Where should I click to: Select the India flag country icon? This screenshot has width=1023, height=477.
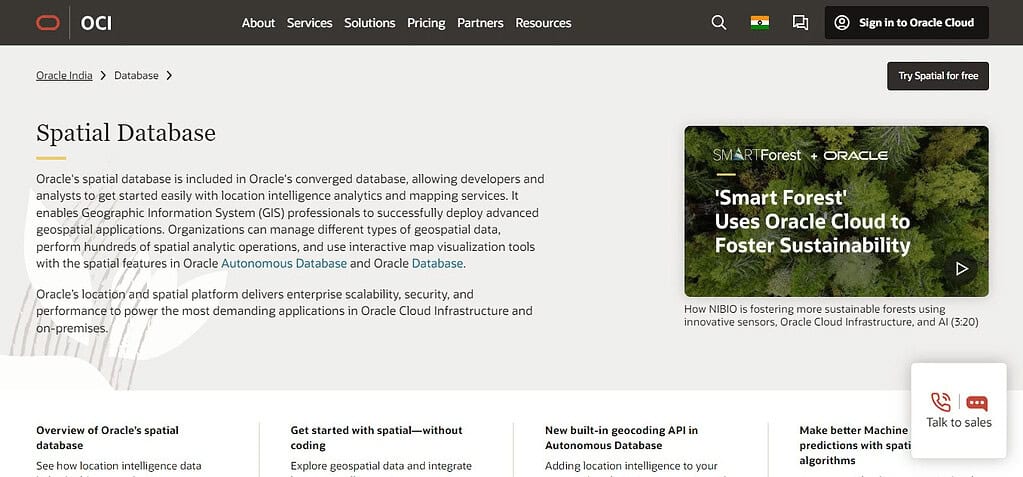[759, 23]
